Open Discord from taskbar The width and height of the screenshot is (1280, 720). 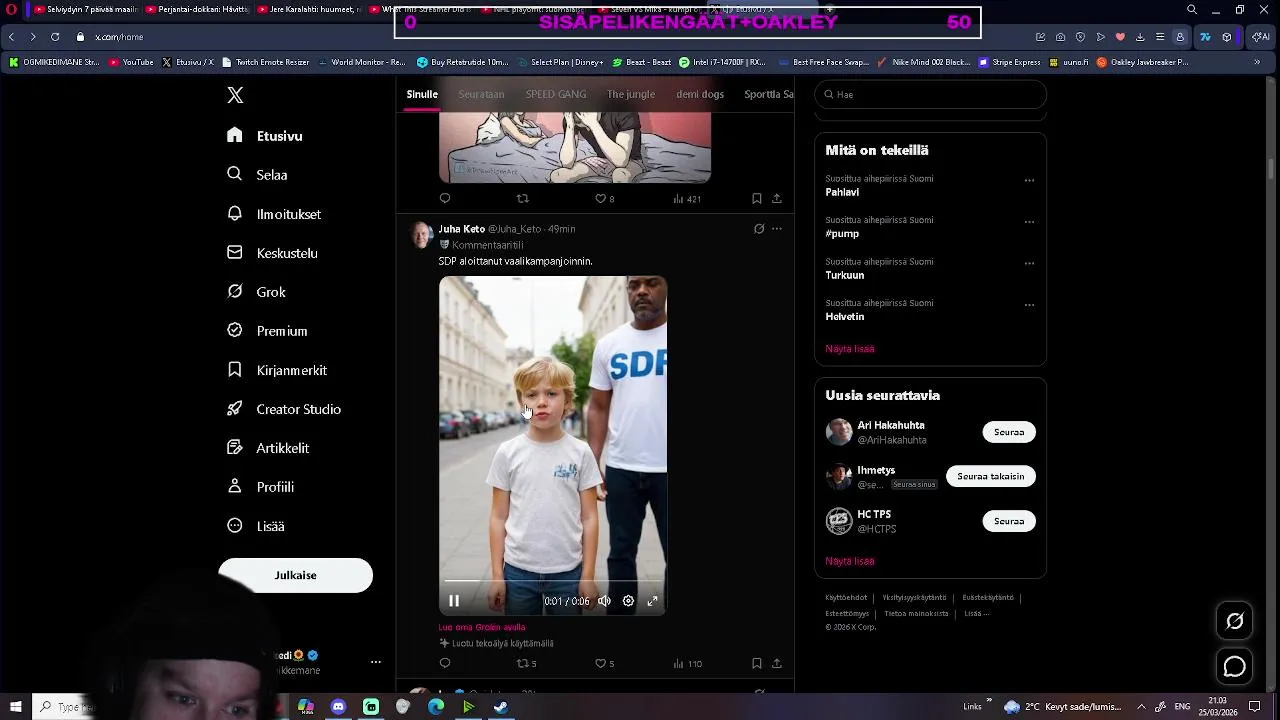pyautogui.click(x=338, y=707)
